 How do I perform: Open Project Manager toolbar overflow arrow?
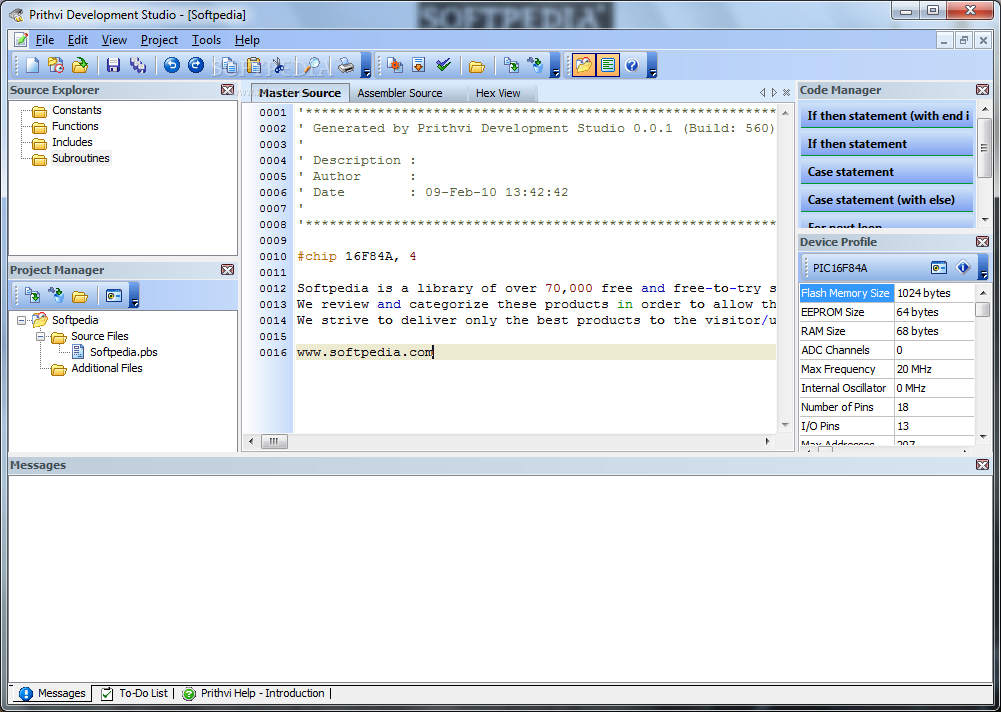pyautogui.click(x=134, y=296)
